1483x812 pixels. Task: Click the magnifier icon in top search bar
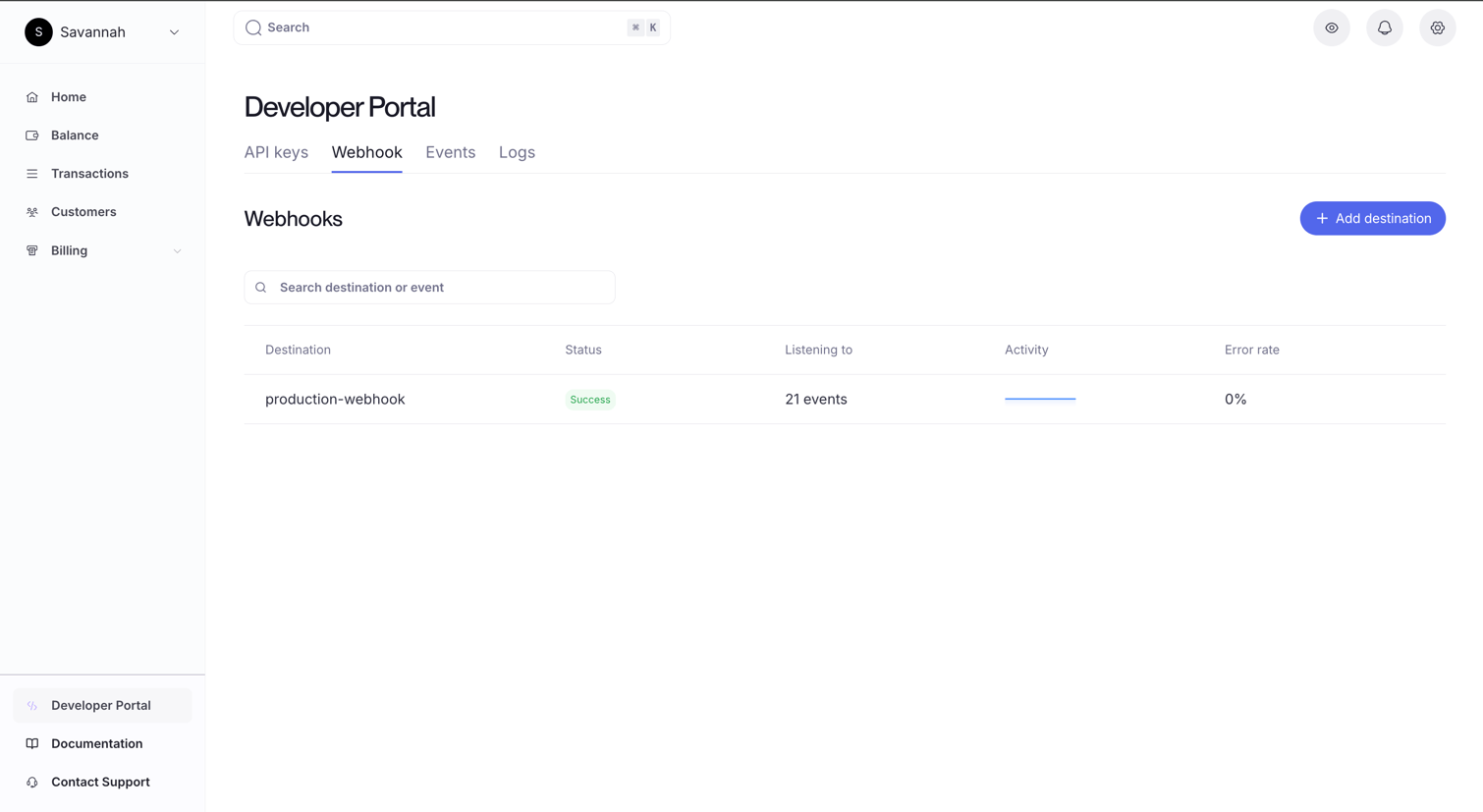pos(253,27)
